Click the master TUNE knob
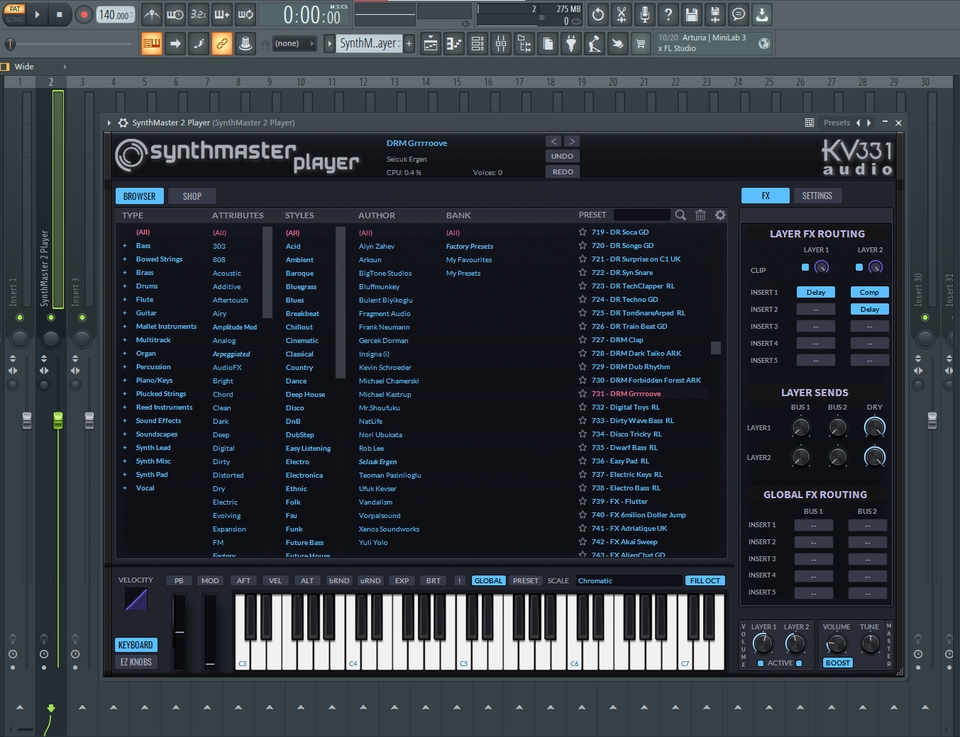 coord(870,643)
